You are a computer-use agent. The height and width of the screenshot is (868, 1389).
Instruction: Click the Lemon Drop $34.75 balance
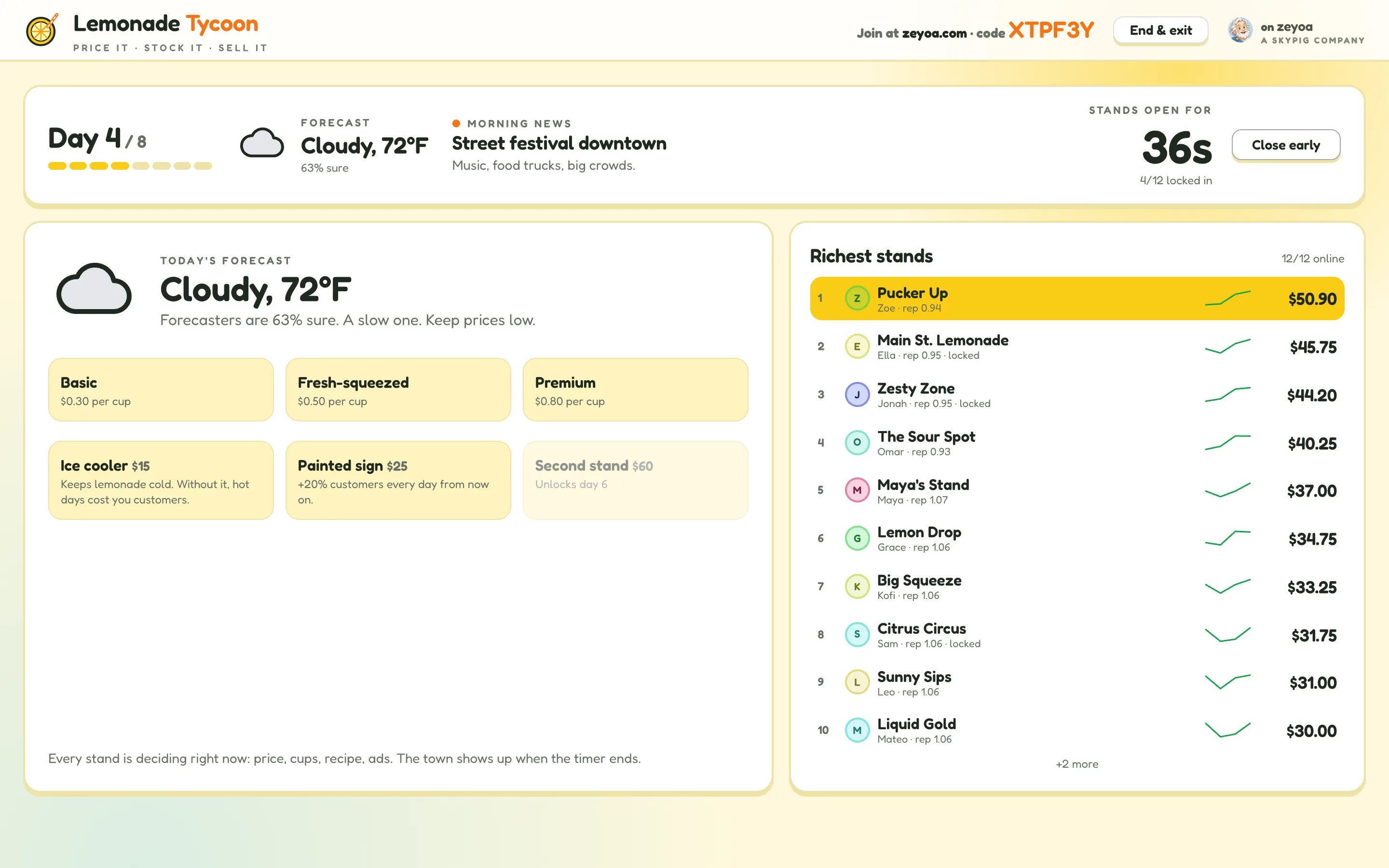(x=1313, y=540)
